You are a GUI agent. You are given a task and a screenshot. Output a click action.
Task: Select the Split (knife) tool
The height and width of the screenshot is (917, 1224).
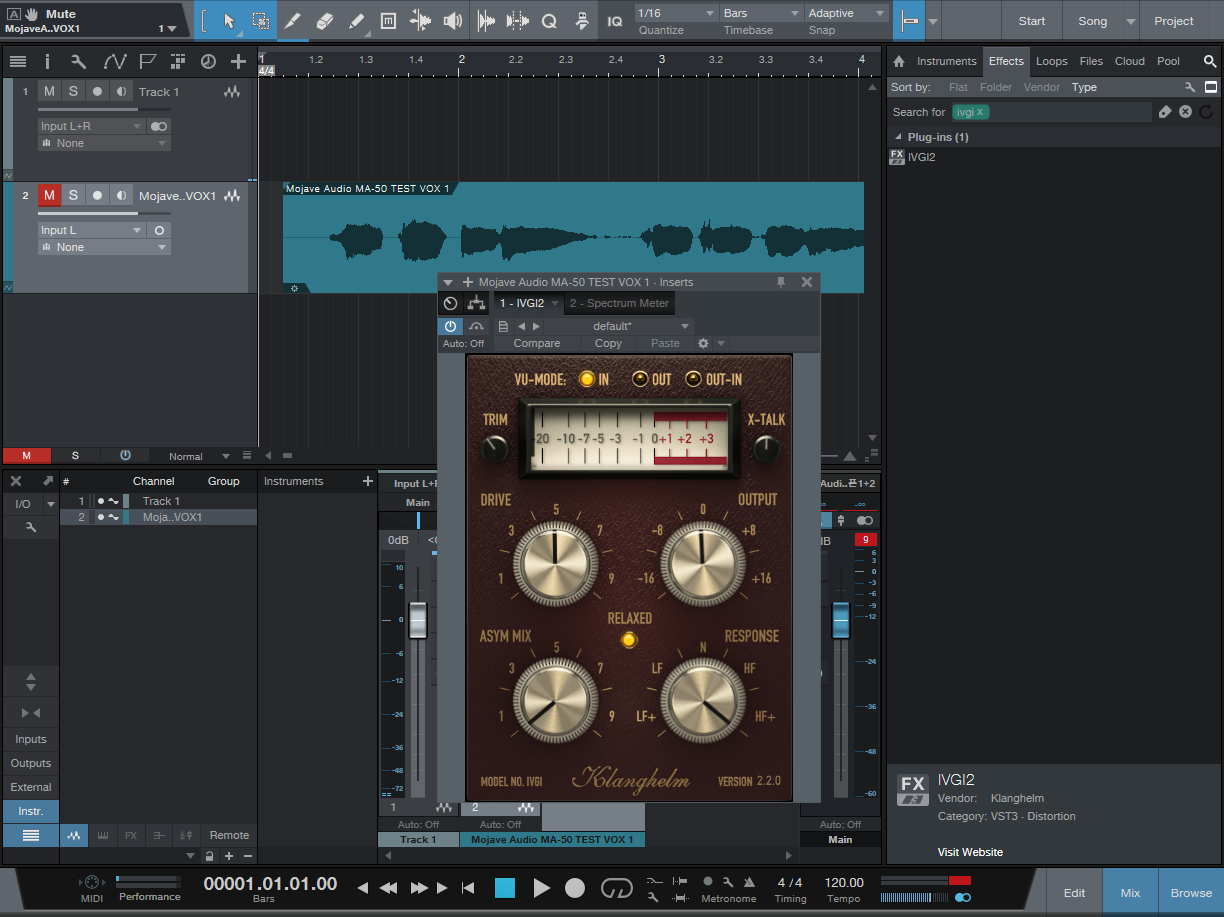pos(292,21)
